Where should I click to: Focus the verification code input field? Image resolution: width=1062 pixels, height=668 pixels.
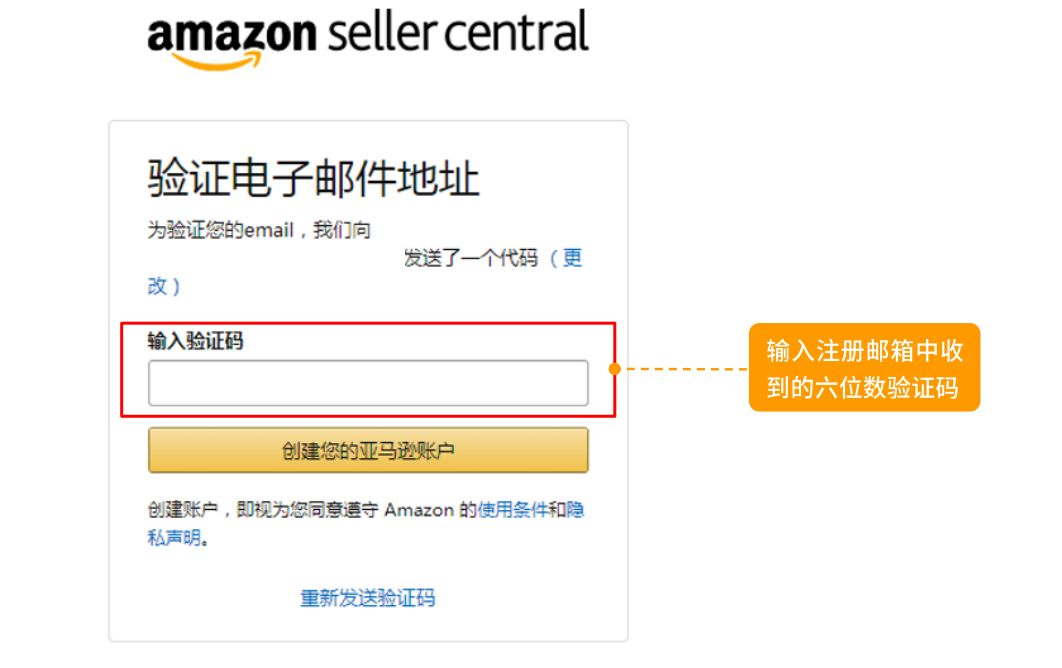point(368,383)
